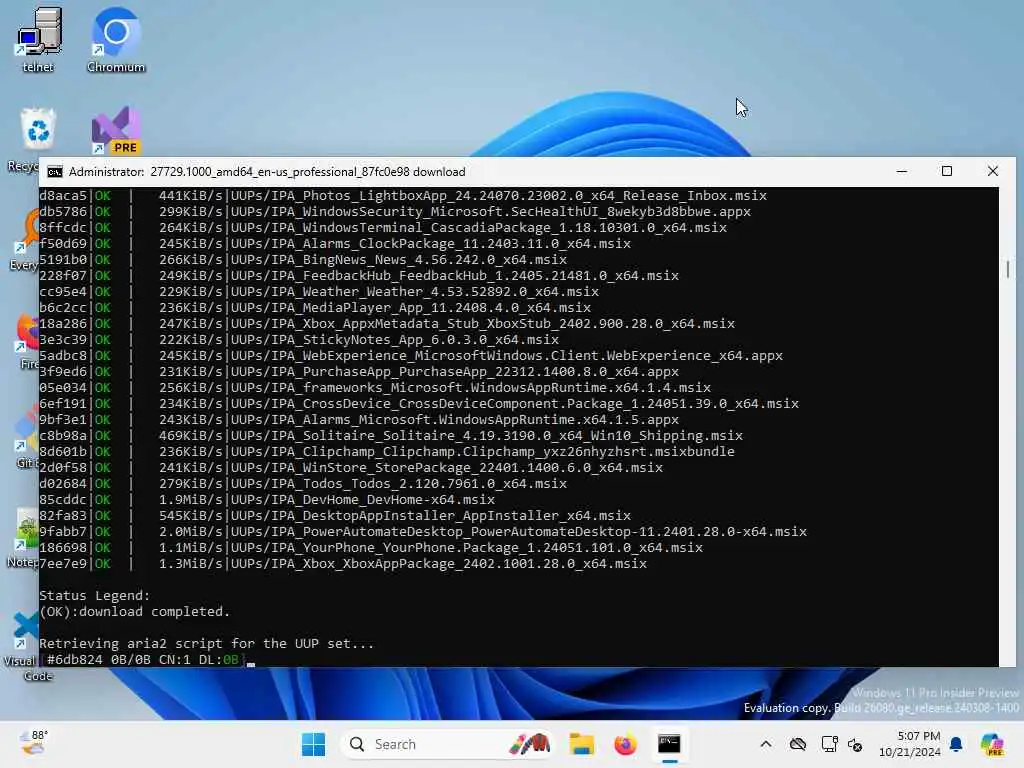Image resolution: width=1024 pixels, height=768 pixels.
Task: Click the muted volume tray icon
Action: tap(856, 744)
